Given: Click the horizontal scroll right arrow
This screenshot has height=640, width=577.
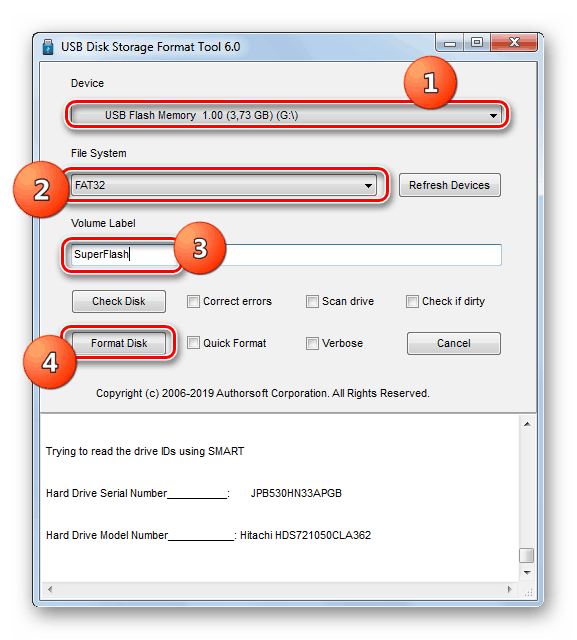Looking at the screenshot, I should click(x=509, y=589).
